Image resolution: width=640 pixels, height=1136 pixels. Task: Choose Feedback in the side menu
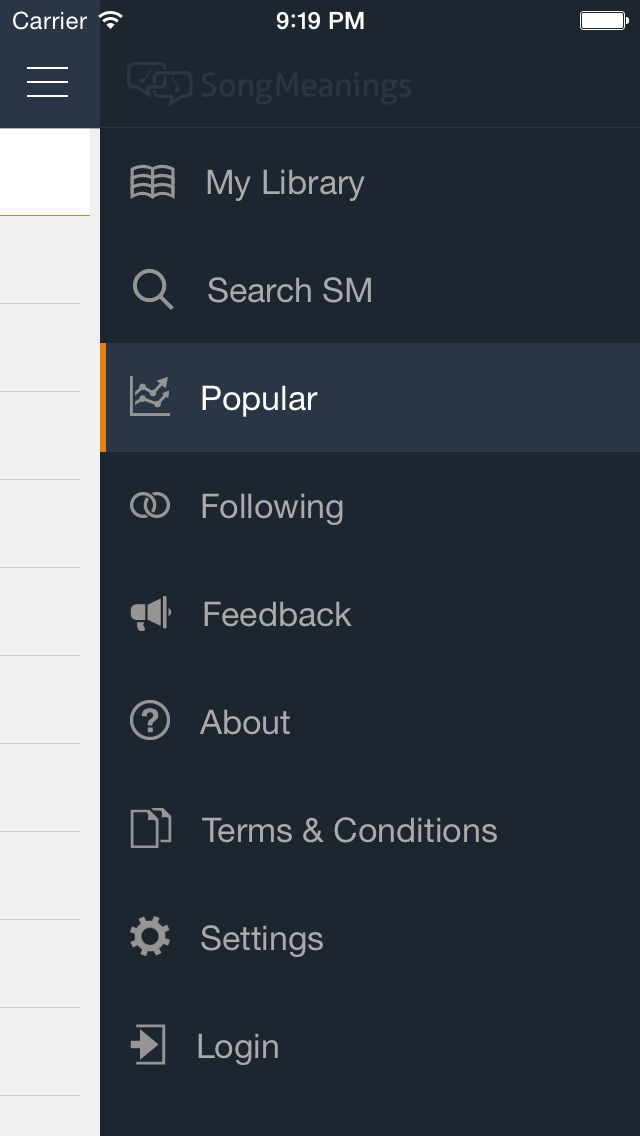pos(277,614)
